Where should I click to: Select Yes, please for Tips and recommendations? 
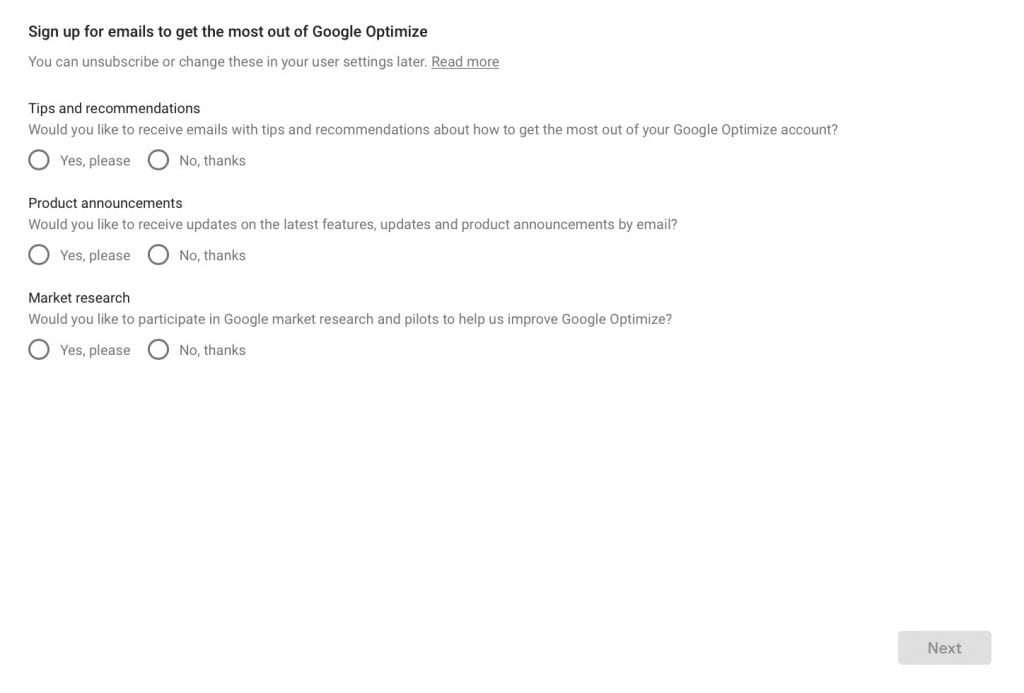[38, 159]
